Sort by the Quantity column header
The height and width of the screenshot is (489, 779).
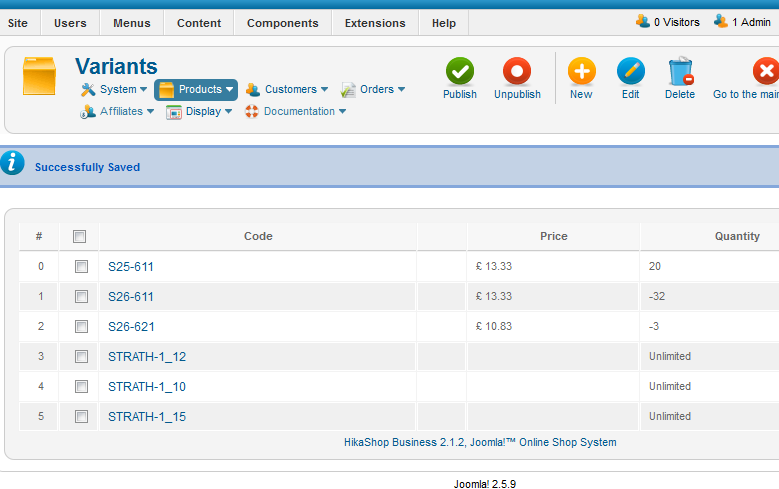pyautogui.click(x=737, y=236)
